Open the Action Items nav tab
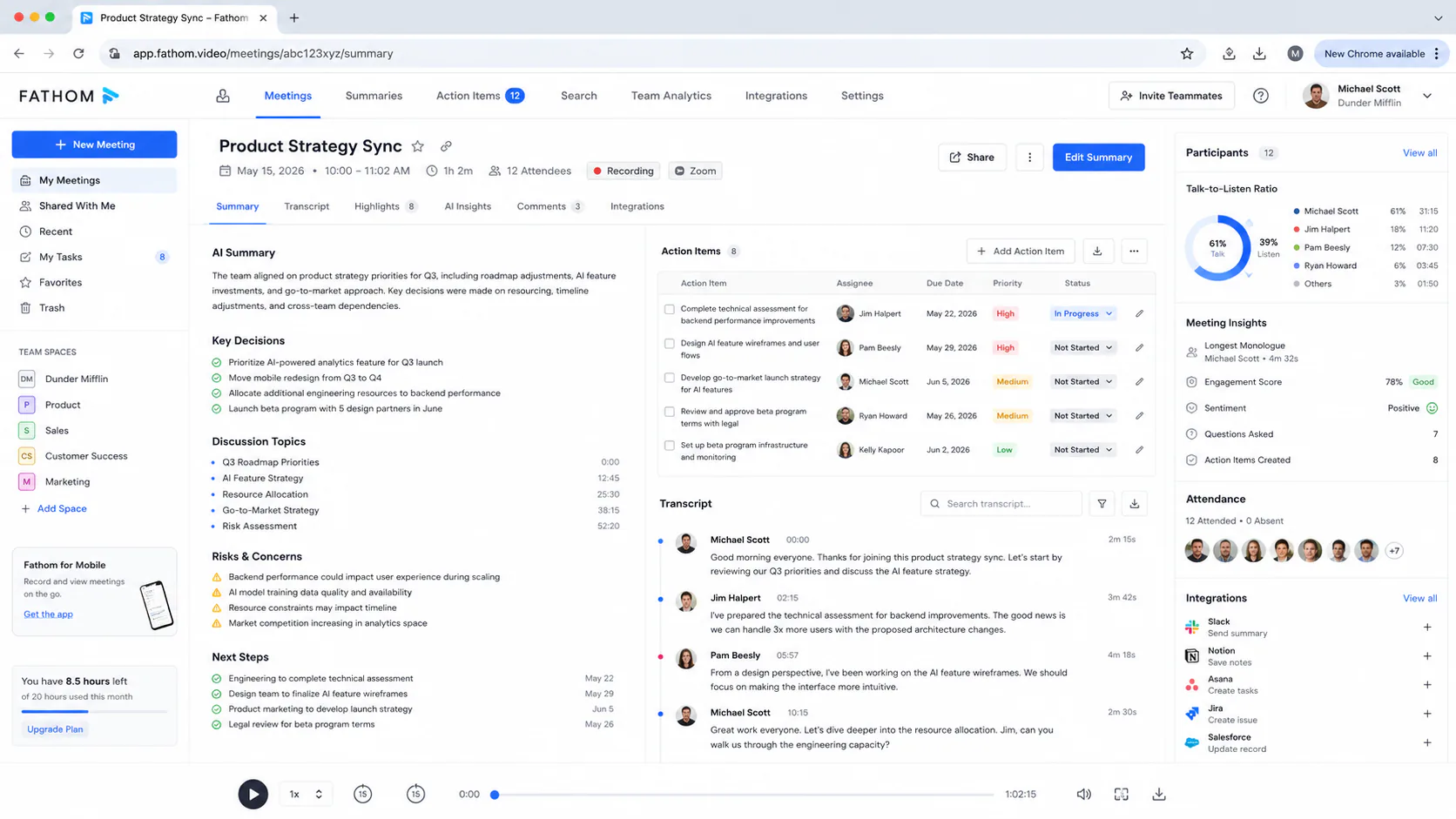 coord(479,96)
